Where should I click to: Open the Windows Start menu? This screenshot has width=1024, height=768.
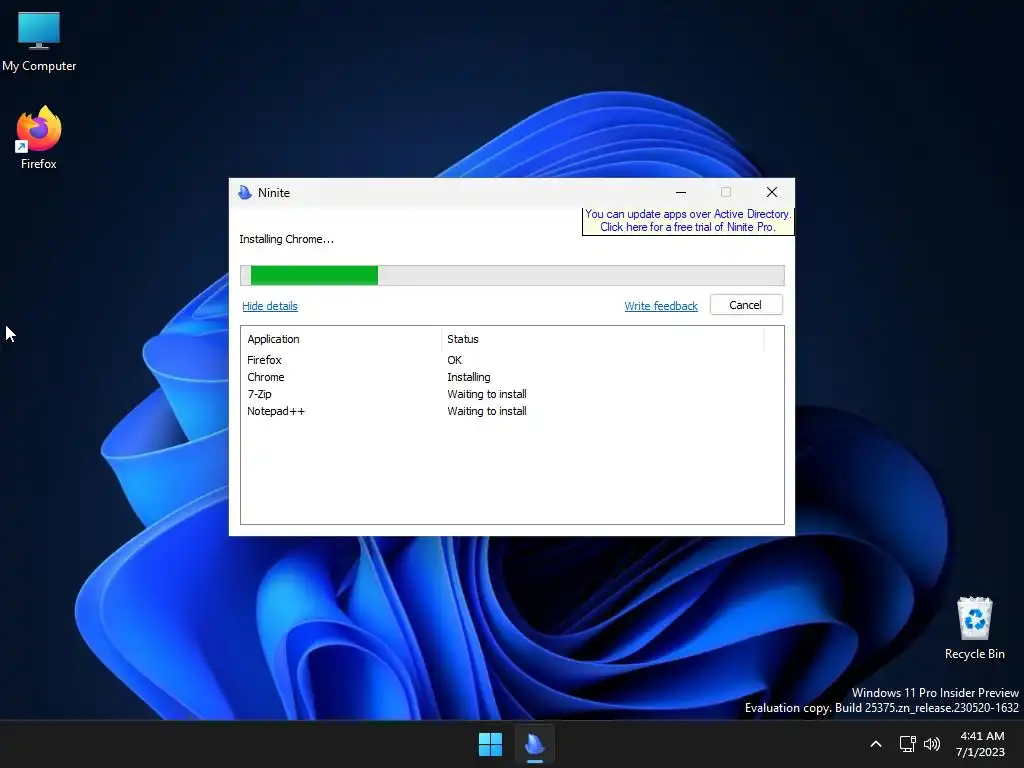490,744
